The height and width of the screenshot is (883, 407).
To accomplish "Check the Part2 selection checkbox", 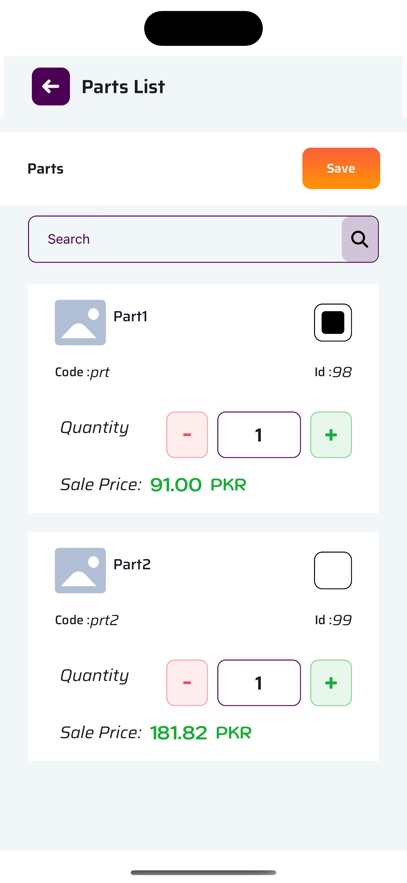I will (333, 570).
